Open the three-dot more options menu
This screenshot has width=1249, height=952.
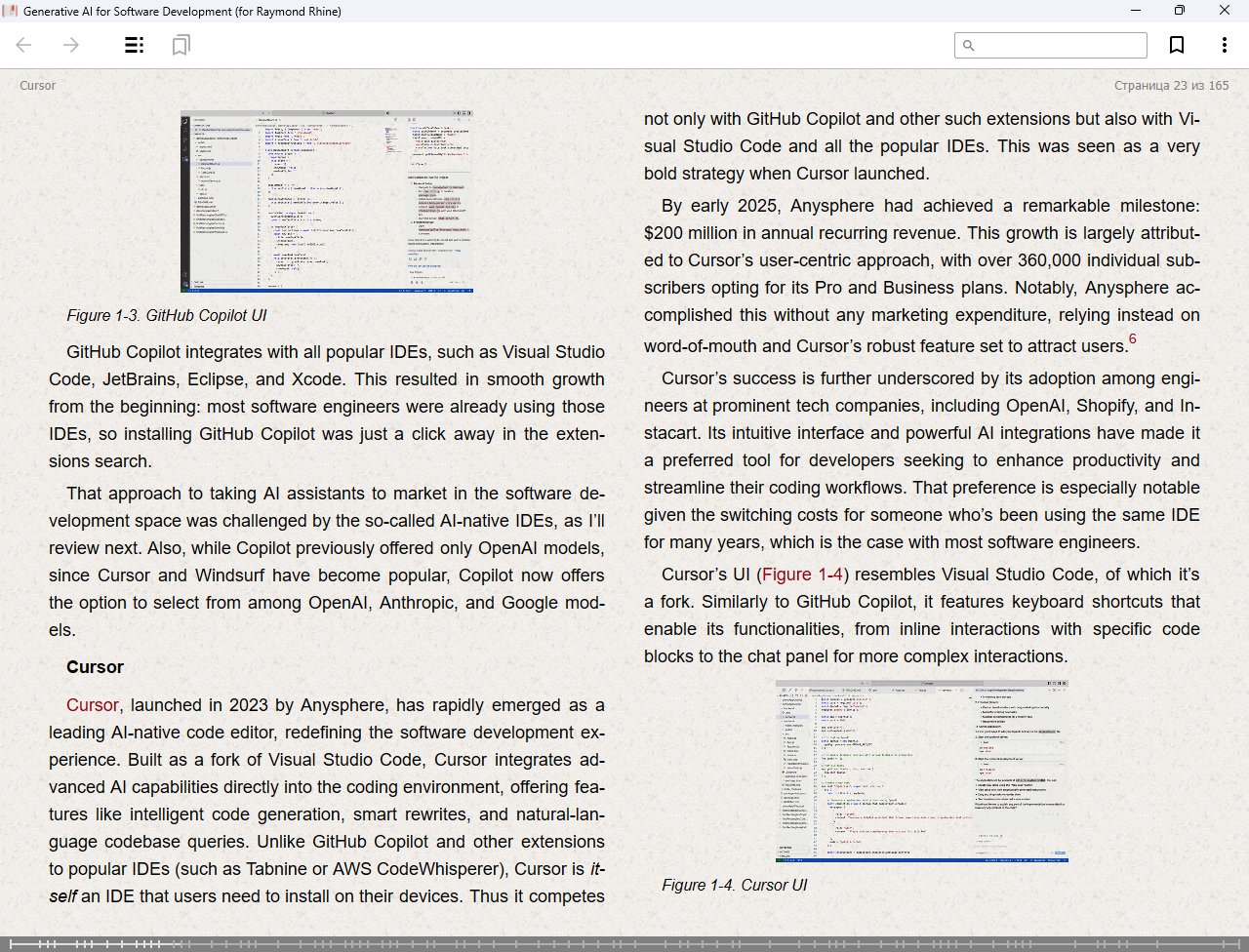pos(1224,45)
